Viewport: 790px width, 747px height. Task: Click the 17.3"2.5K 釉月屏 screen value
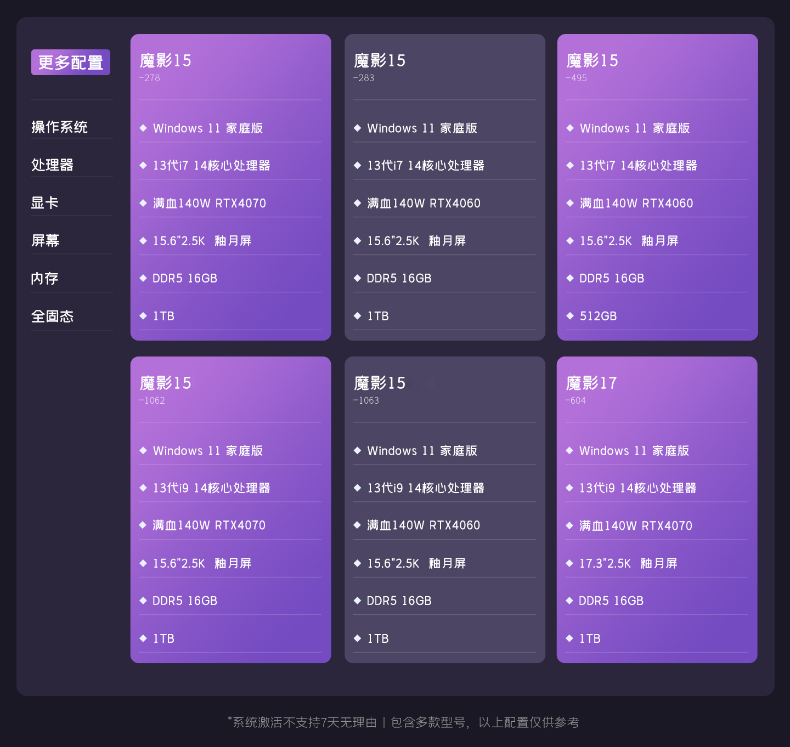(x=628, y=563)
